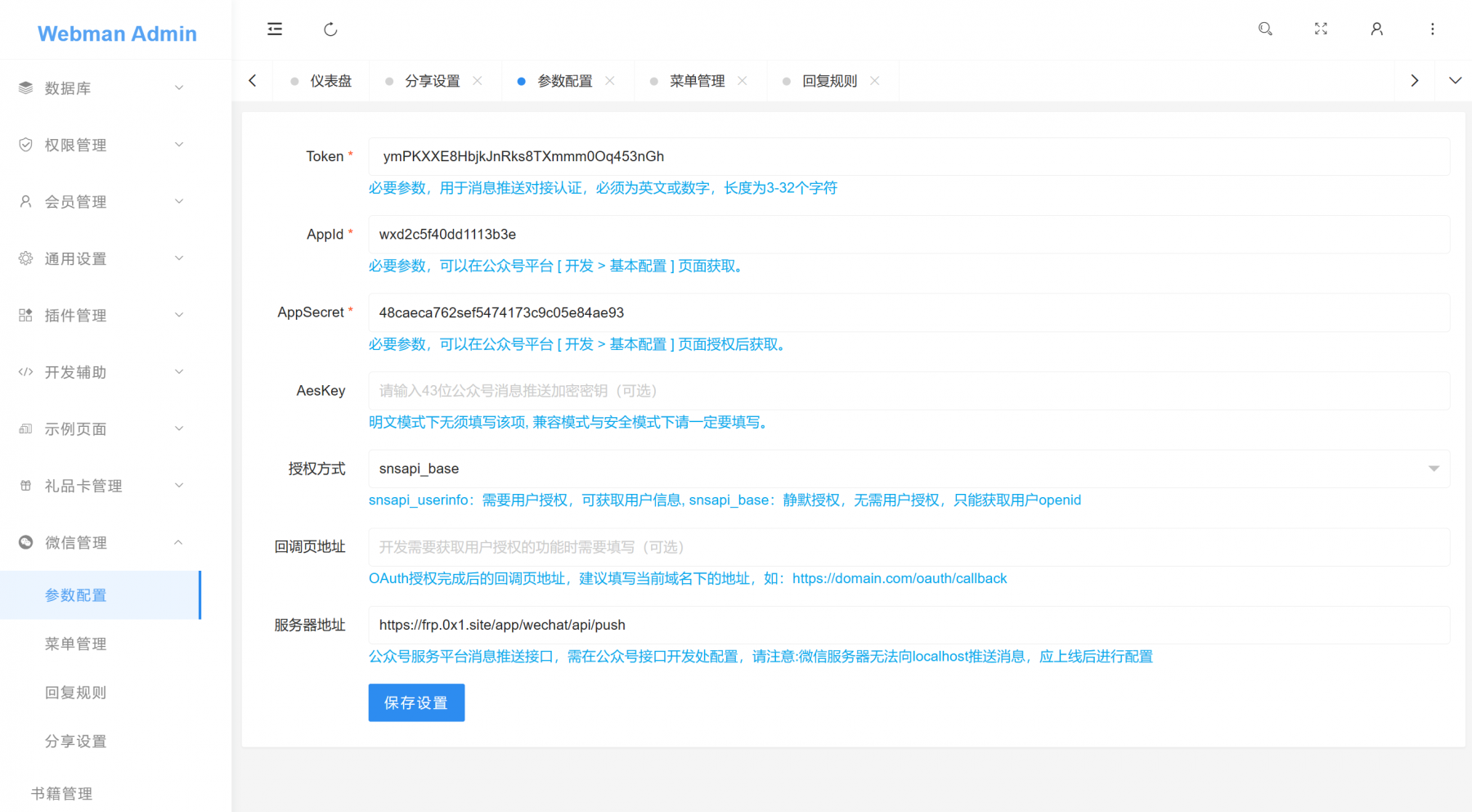Open the vertical three-dot more menu

(1433, 29)
